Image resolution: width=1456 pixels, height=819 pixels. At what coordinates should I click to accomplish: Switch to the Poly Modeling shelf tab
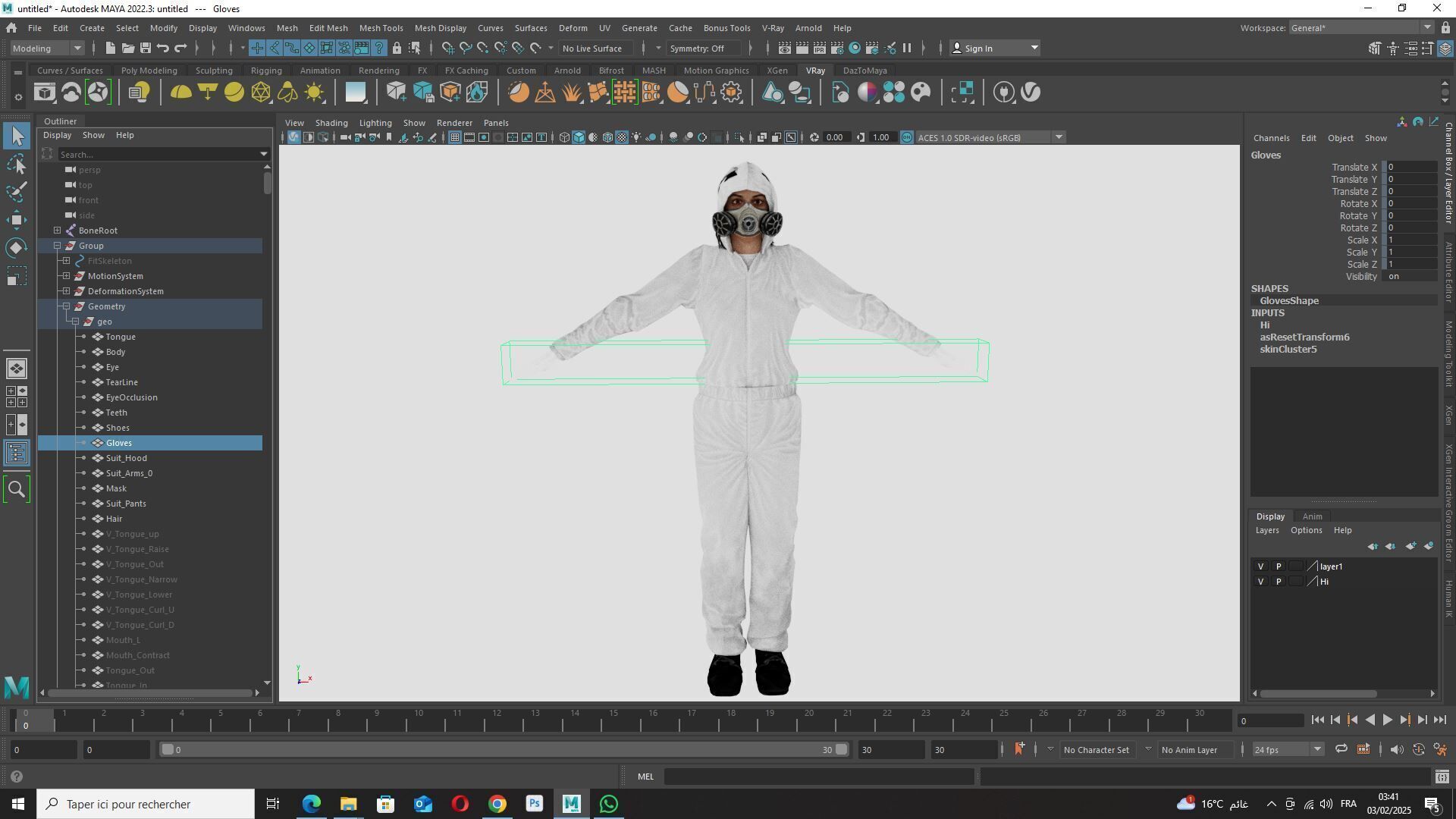[149, 71]
